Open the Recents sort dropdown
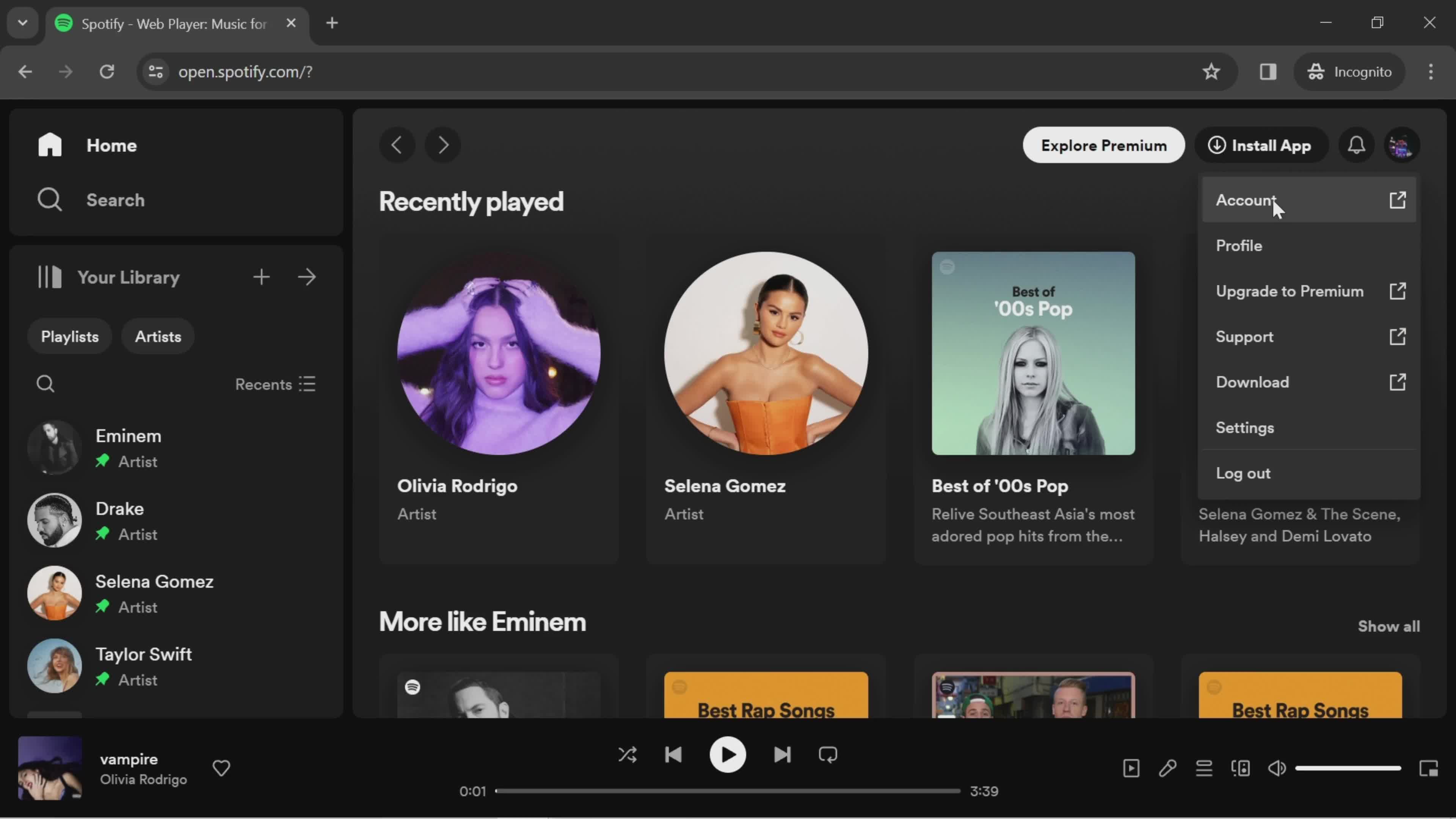This screenshot has width=1456, height=819. tap(275, 384)
